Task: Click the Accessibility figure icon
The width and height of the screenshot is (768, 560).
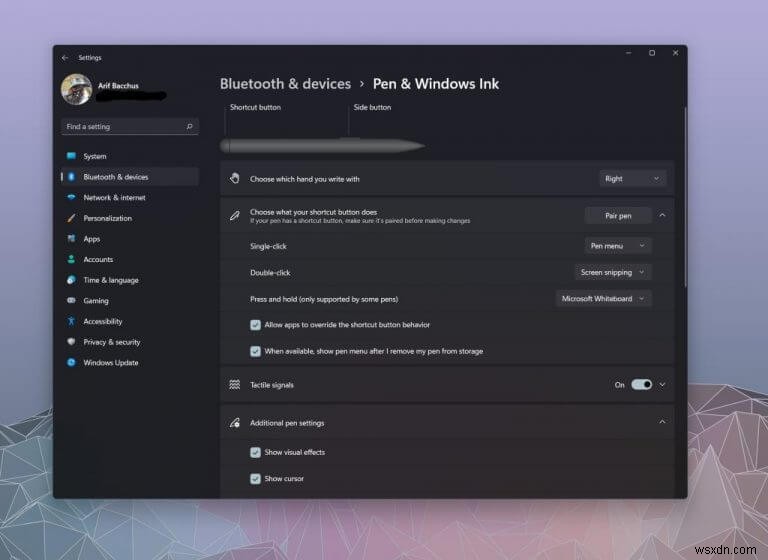Action: click(x=71, y=321)
